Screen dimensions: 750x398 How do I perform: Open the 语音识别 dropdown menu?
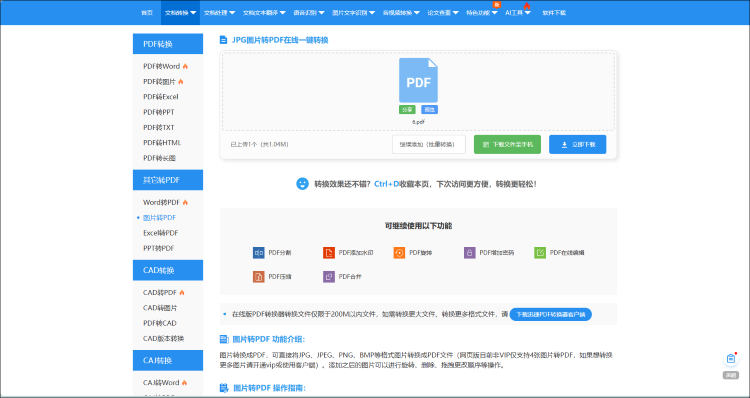click(309, 13)
